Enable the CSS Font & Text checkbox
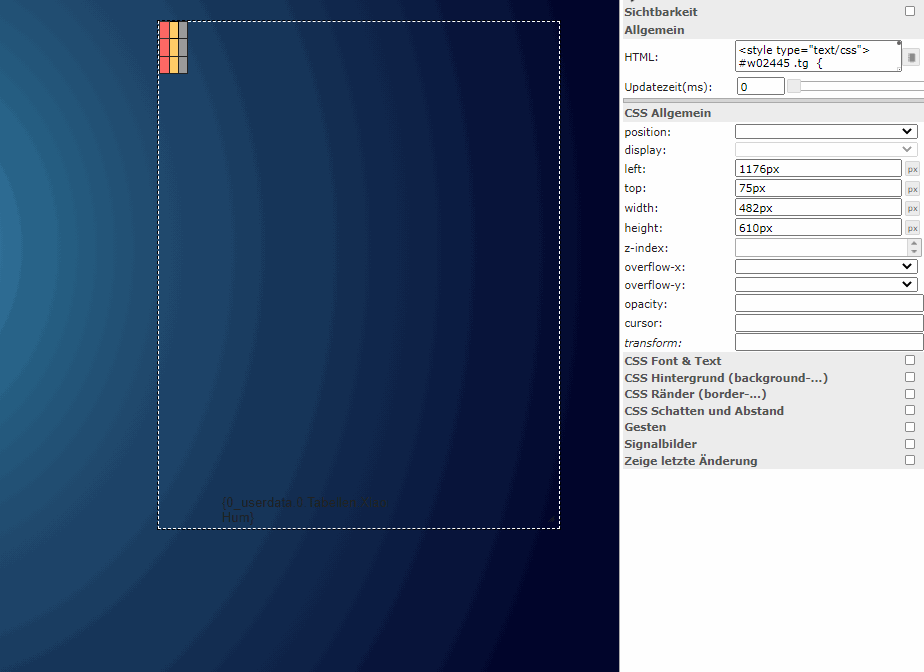Image resolution: width=924 pixels, height=672 pixels. pyautogui.click(x=909, y=360)
